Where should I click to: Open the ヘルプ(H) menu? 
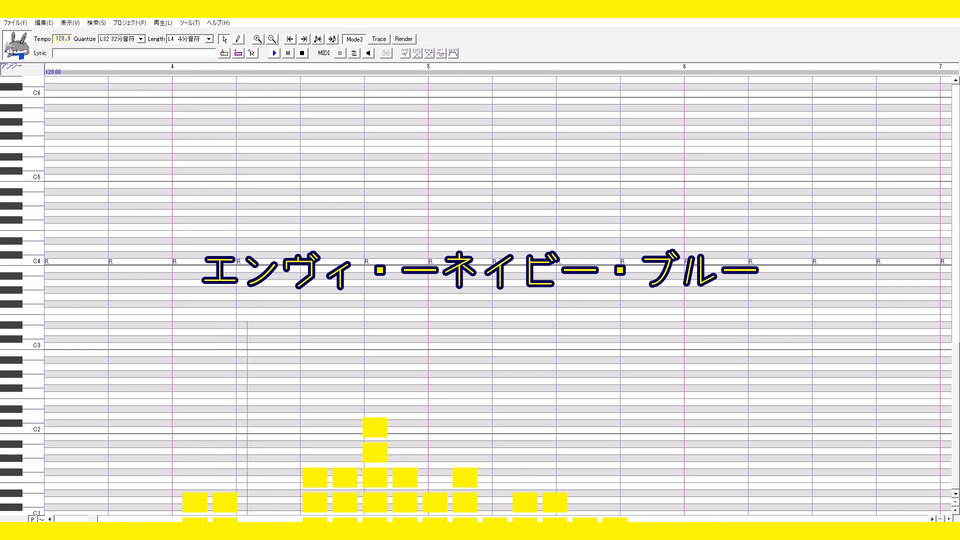[x=219, y=23]
